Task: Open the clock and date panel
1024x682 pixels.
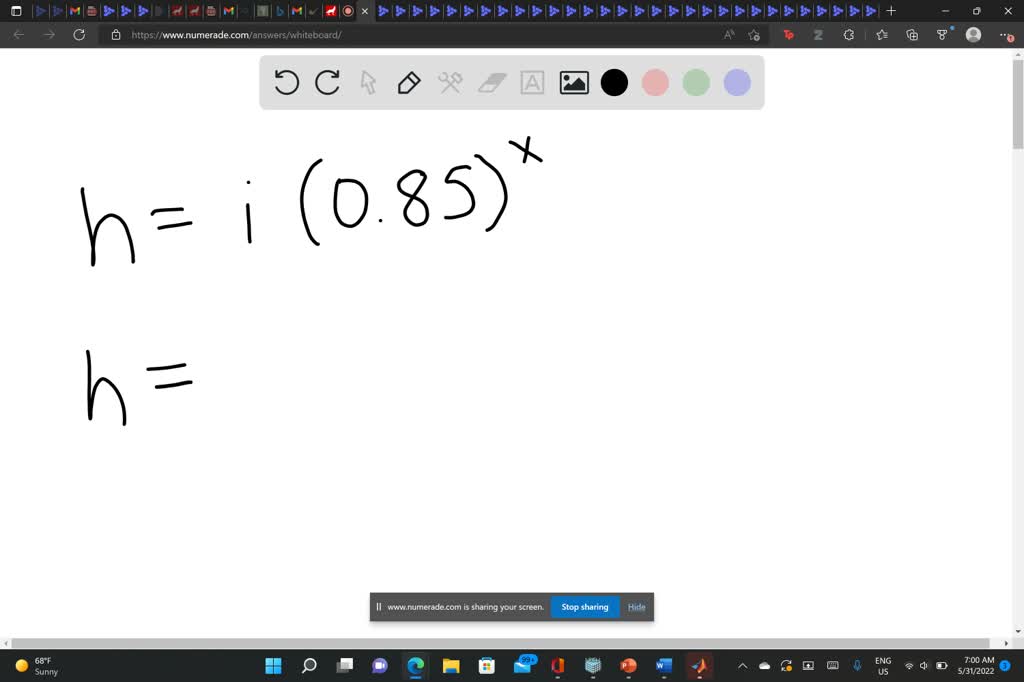Action: tap(978, 666)
